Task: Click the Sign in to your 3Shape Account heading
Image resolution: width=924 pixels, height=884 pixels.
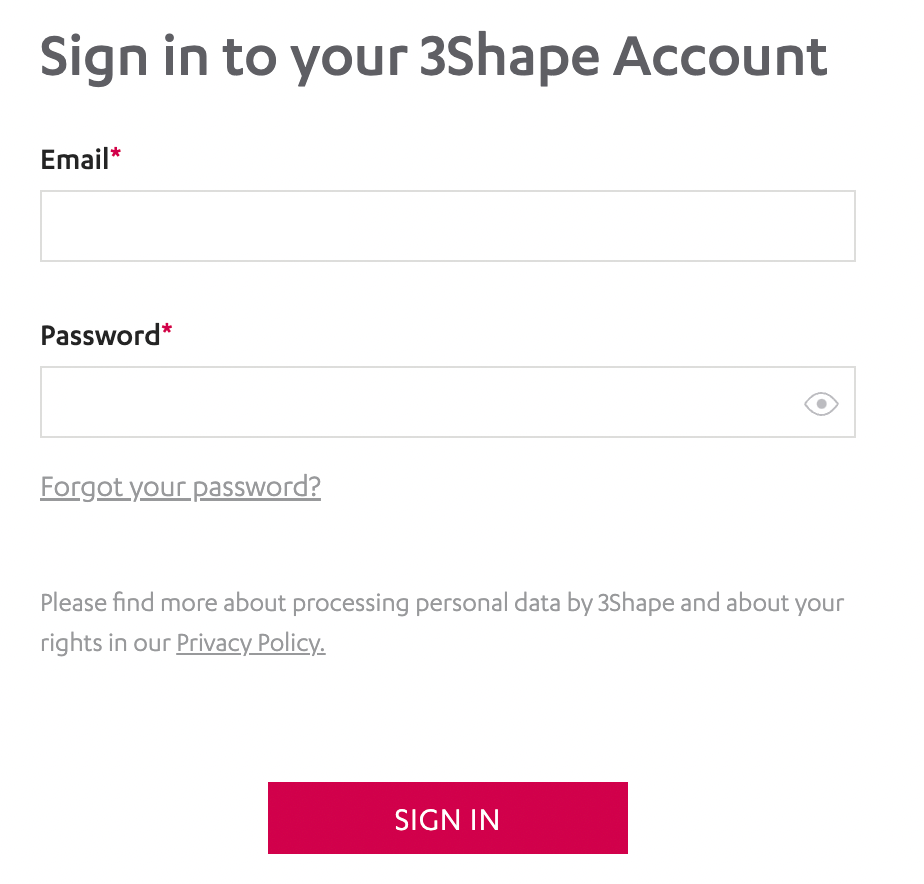Action: click(433, 57)
